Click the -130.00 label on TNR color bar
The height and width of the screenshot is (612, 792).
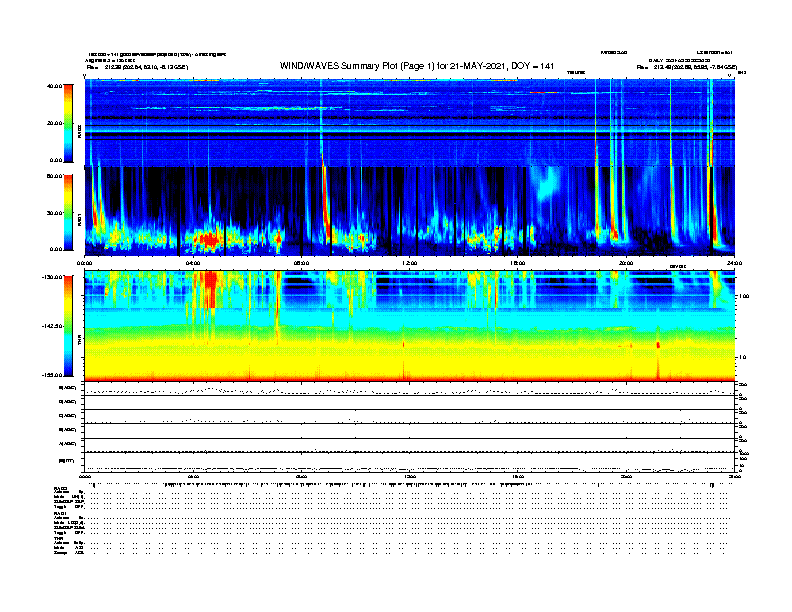52,277
